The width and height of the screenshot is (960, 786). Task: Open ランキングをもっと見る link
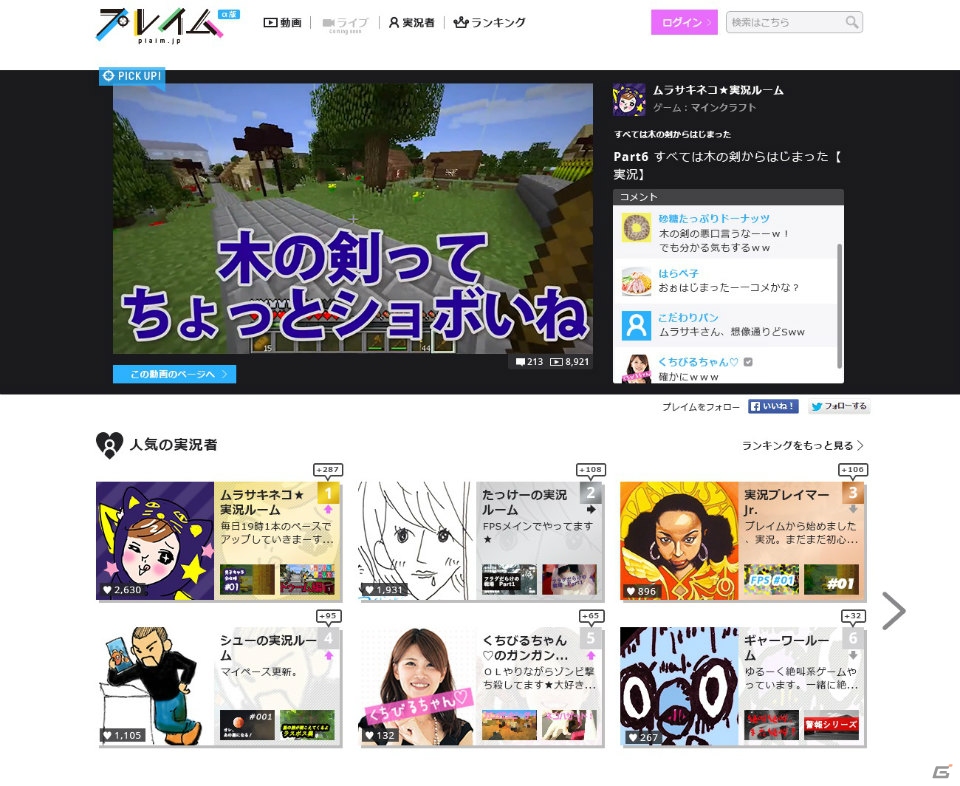click(x=803, y=446)
